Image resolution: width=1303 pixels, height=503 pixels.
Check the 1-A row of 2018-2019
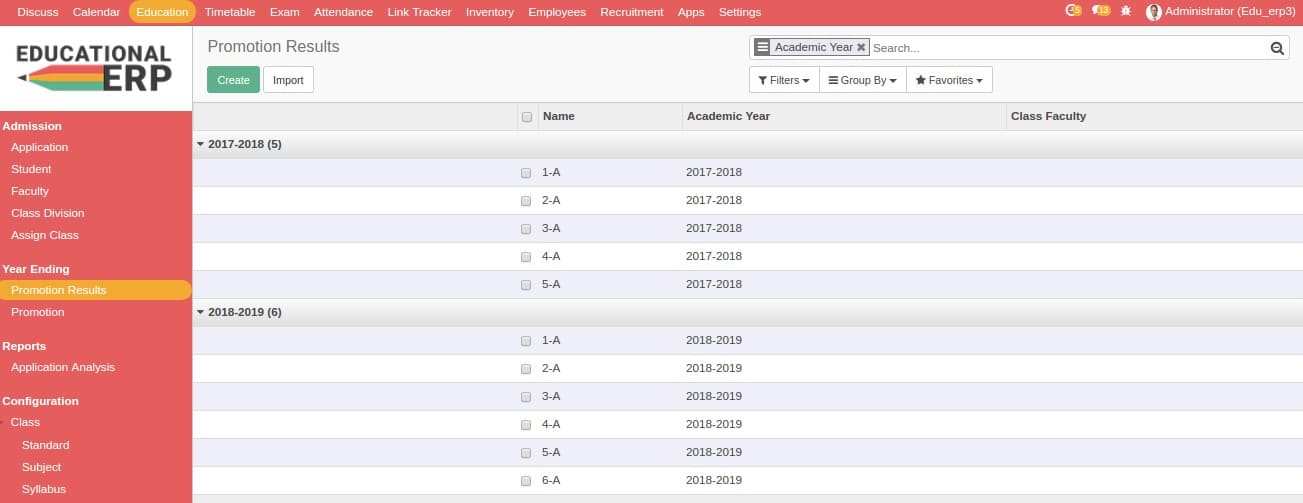pyautogui.click(x=526, y=341)
